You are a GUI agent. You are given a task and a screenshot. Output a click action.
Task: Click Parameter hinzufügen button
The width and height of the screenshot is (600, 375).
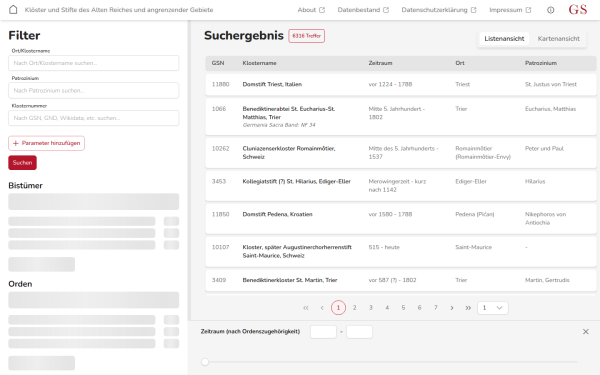click(46, 143)
